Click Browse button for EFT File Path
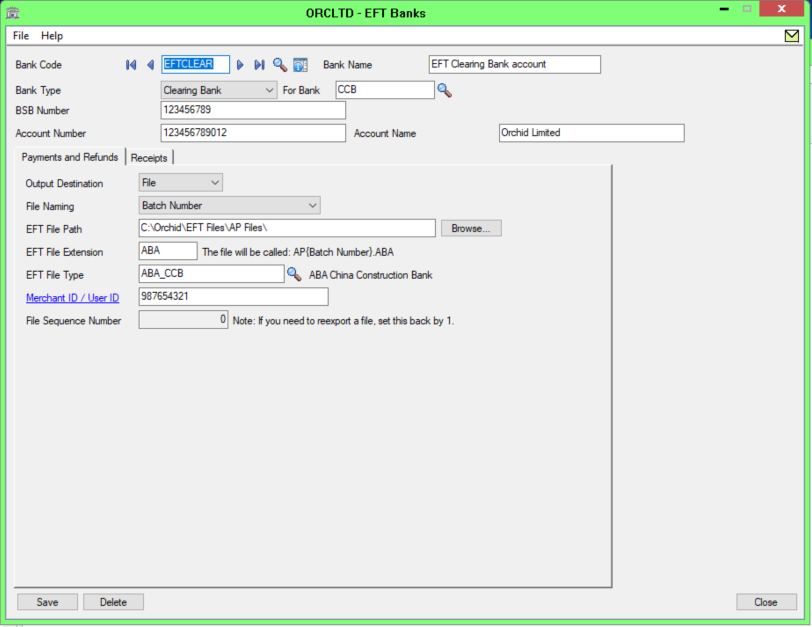This screenshot has height=627, width=812. pos(471,228)
